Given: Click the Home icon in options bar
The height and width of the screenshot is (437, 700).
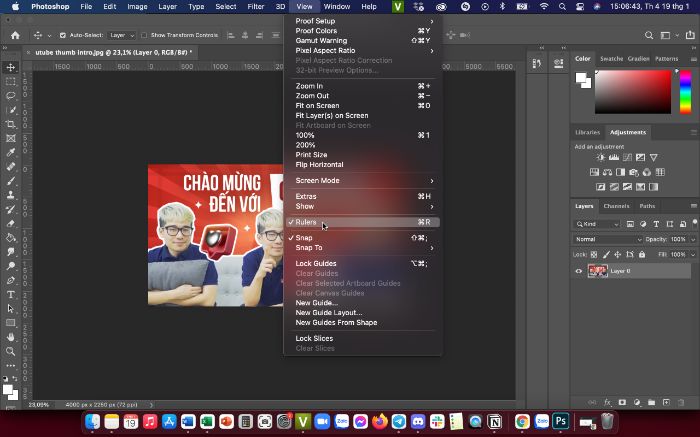Looking at the screenshot, I should (15, 35).
